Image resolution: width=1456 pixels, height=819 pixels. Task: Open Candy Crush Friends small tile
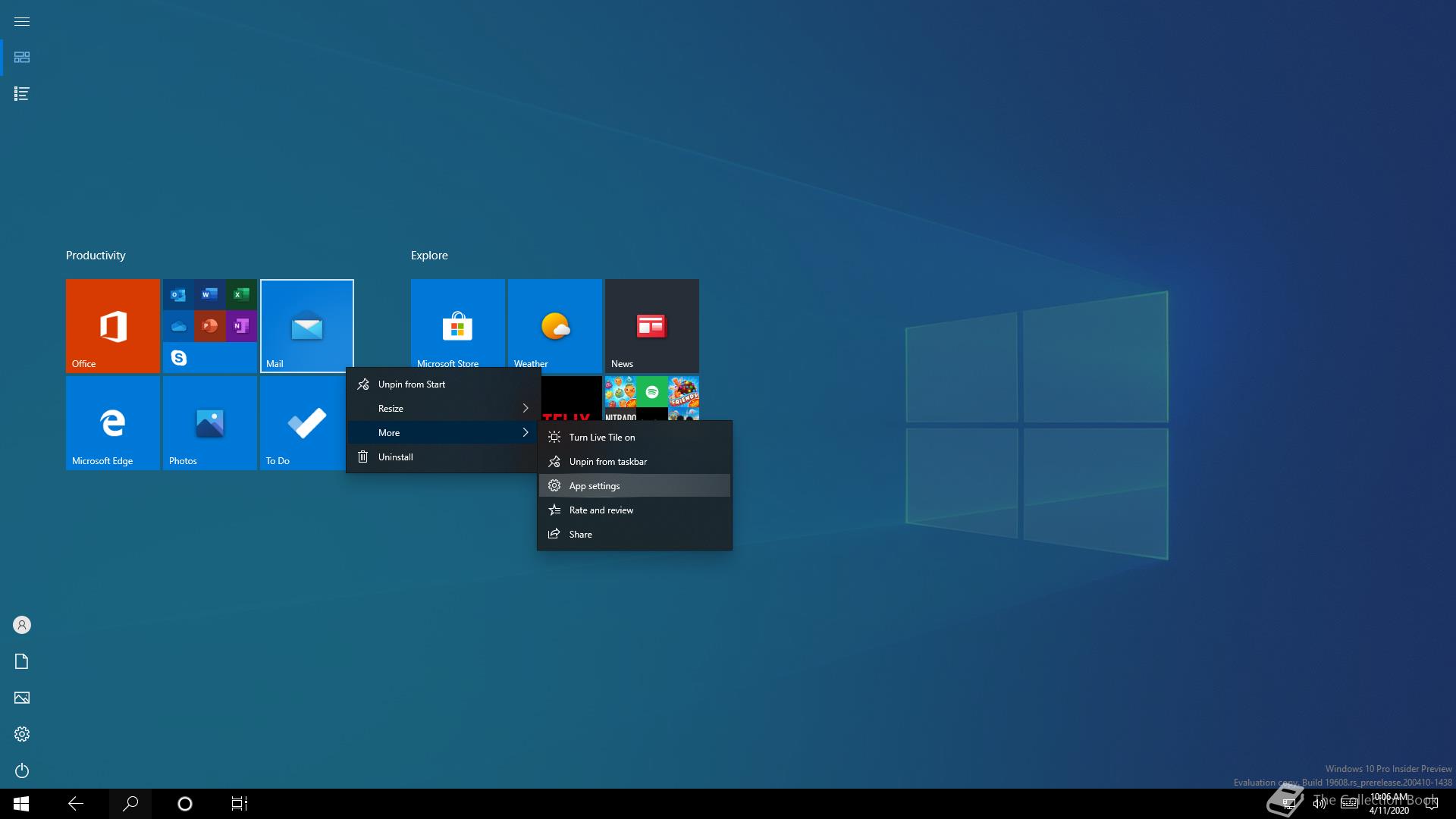(683, 391)
